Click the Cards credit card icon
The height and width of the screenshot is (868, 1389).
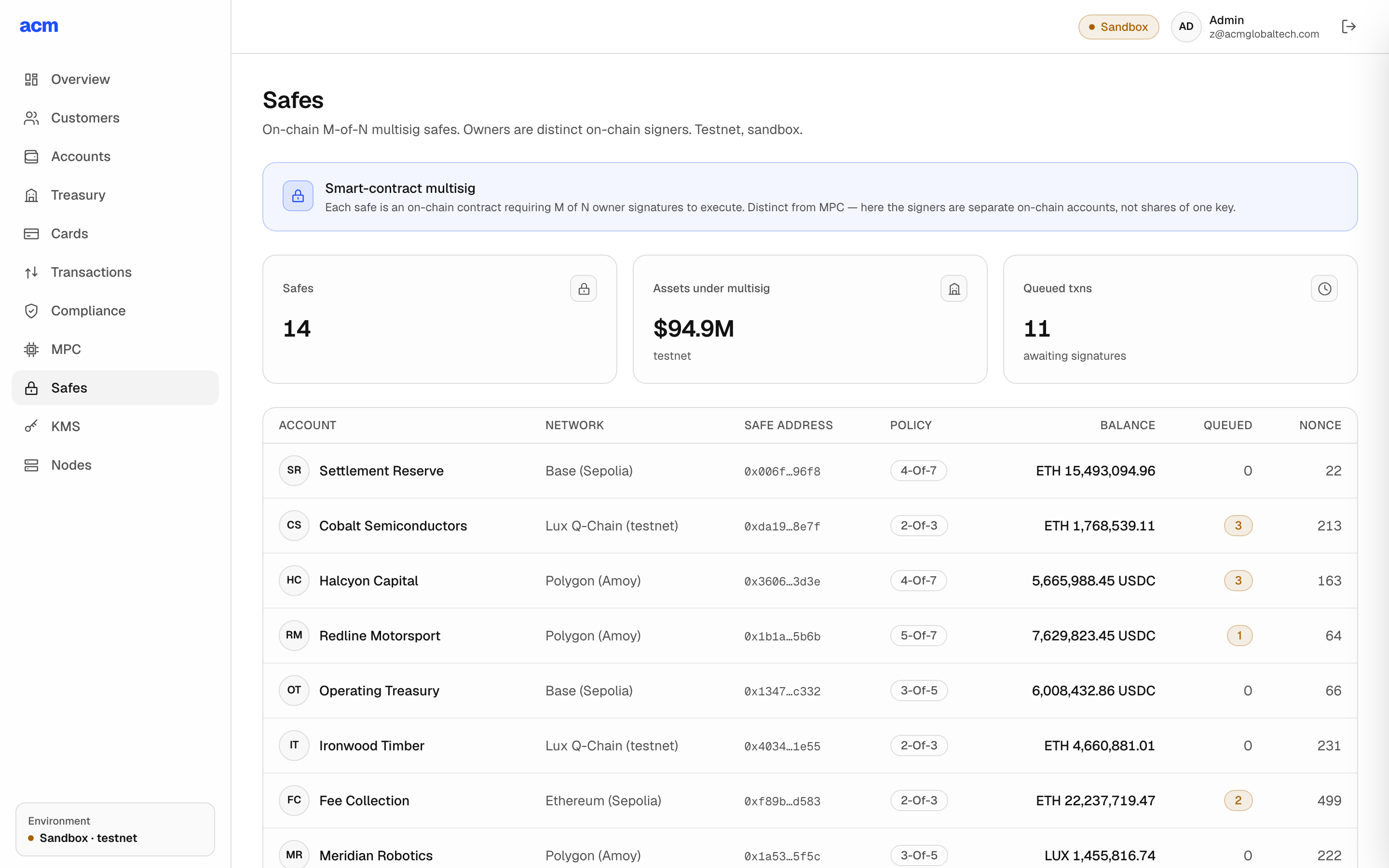[x=31, y=234]
